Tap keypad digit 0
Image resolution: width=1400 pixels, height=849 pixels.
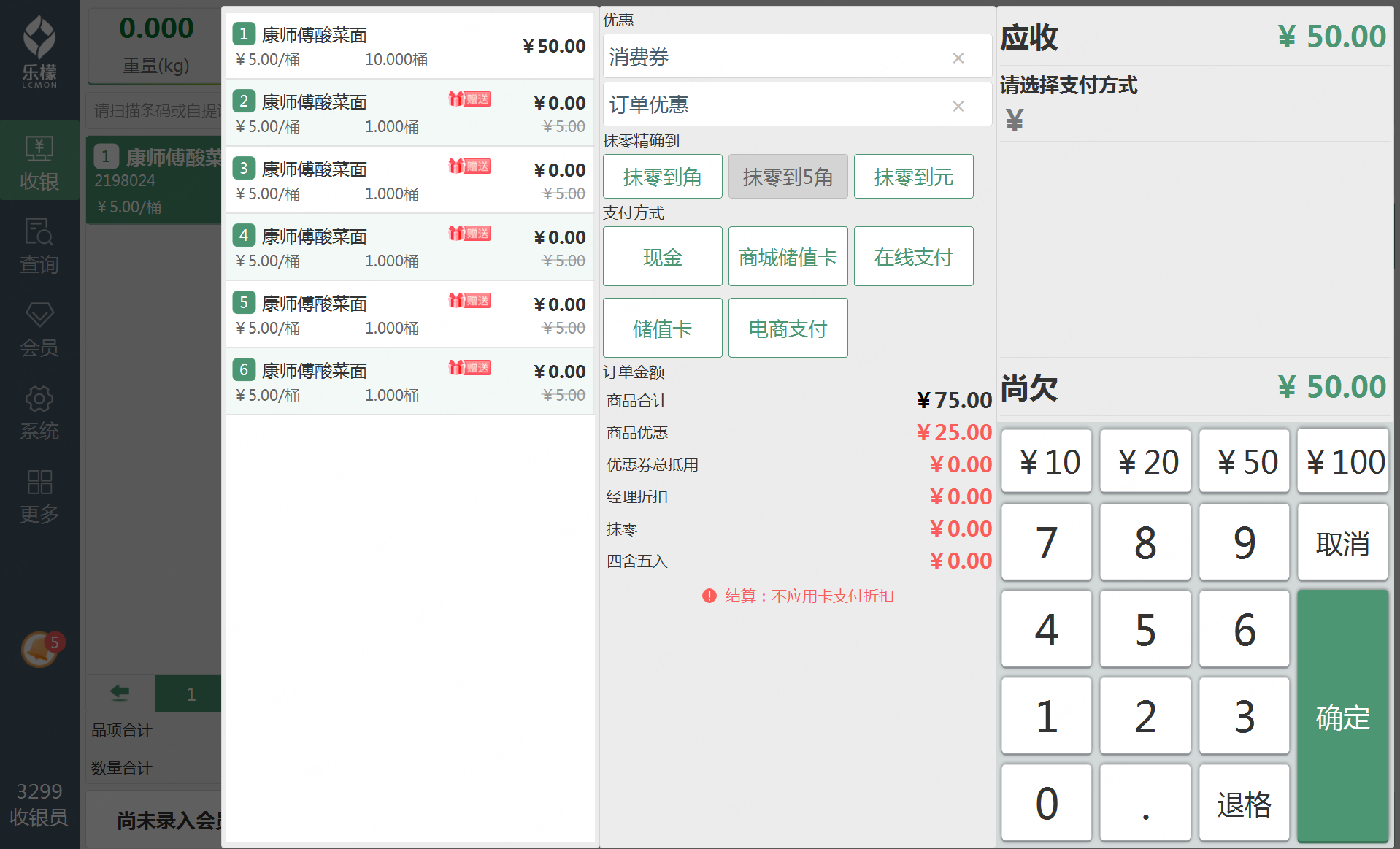[1047, 803]
